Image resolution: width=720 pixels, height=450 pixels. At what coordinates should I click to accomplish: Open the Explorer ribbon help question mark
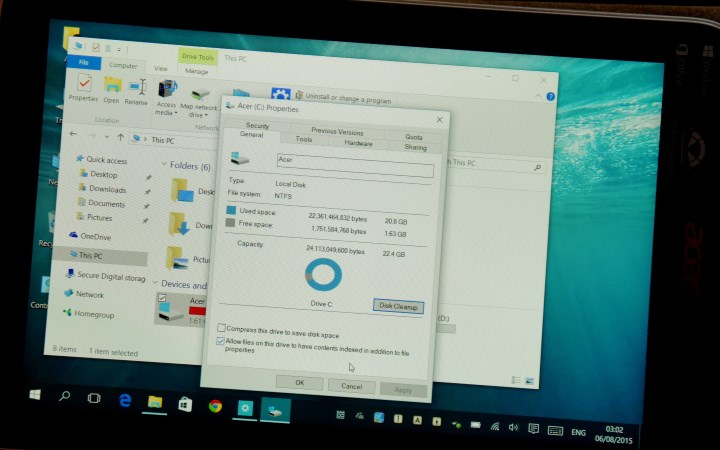pos(551,96)
